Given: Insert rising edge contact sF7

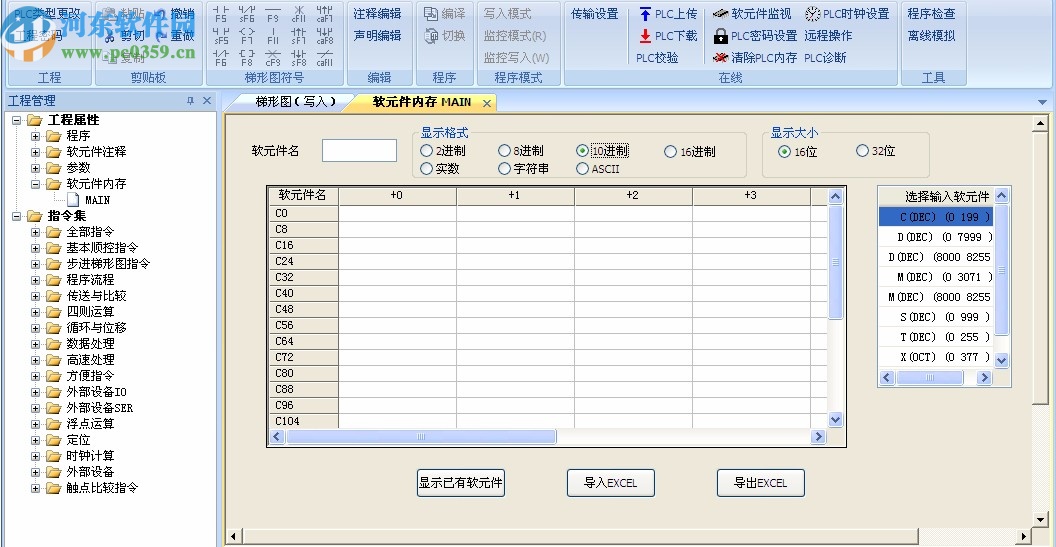Looking at the screenshot, I should point(299,36).
